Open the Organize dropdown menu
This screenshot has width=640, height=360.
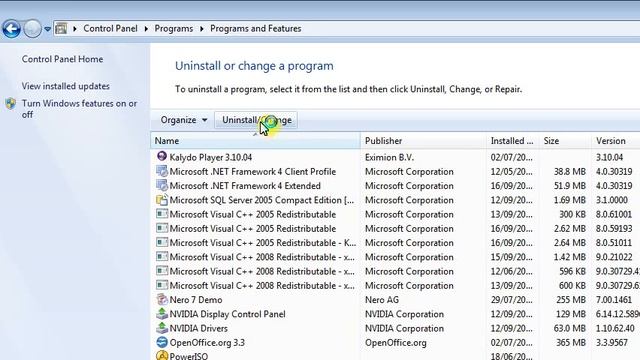coord(184,120)
